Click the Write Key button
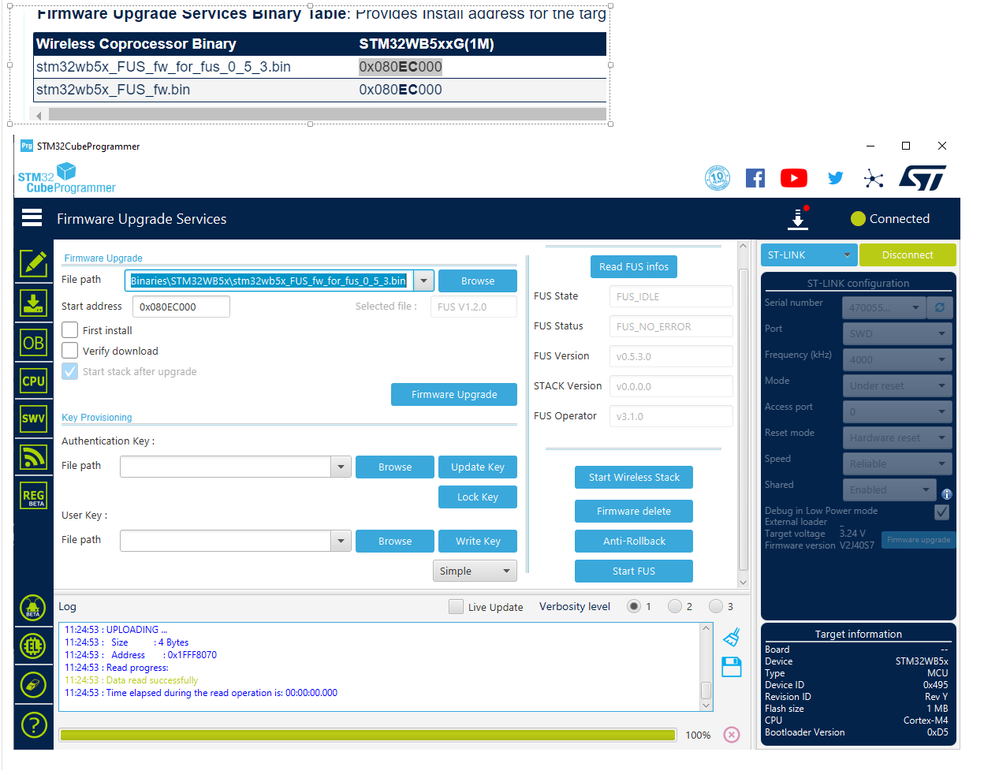 click(478, 541)
